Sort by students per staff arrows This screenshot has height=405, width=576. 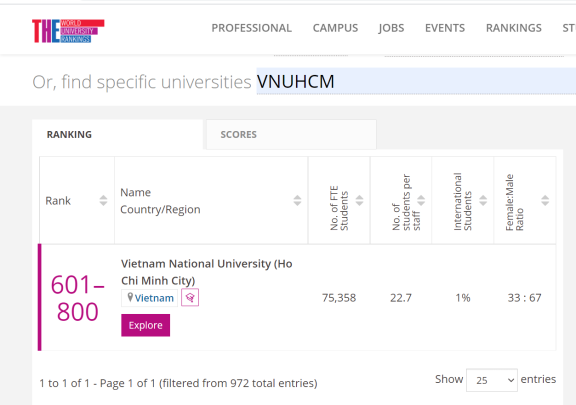tap(421, 200)
